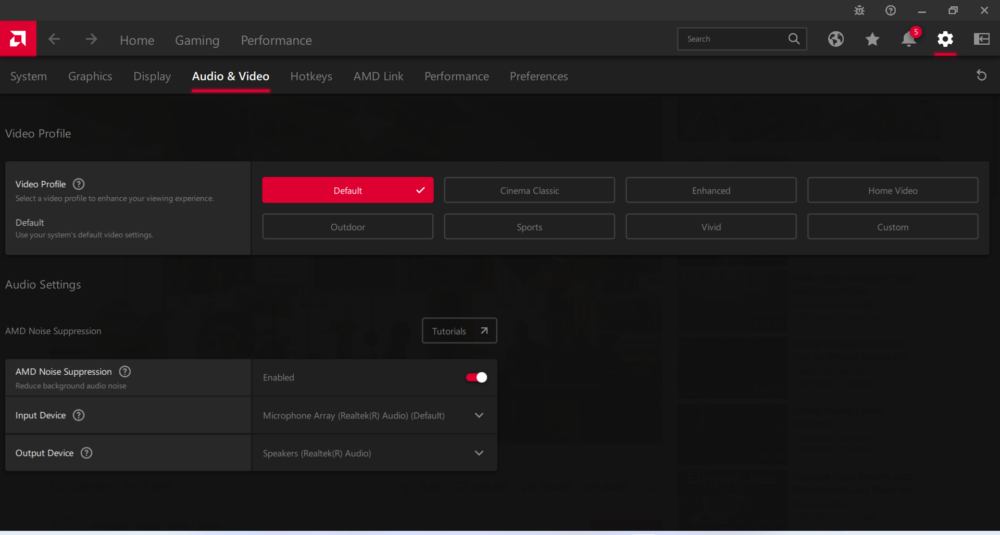Go back with the left arrow icon
Viewport: 1000px width, 535px height.
(54, 39)
